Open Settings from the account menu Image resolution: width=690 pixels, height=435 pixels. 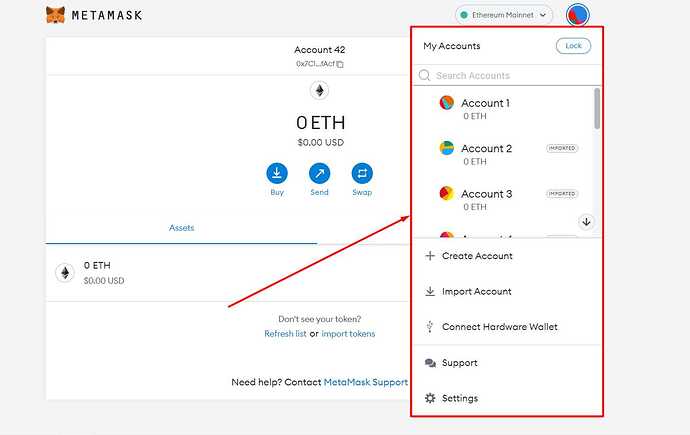pos(506,398)
